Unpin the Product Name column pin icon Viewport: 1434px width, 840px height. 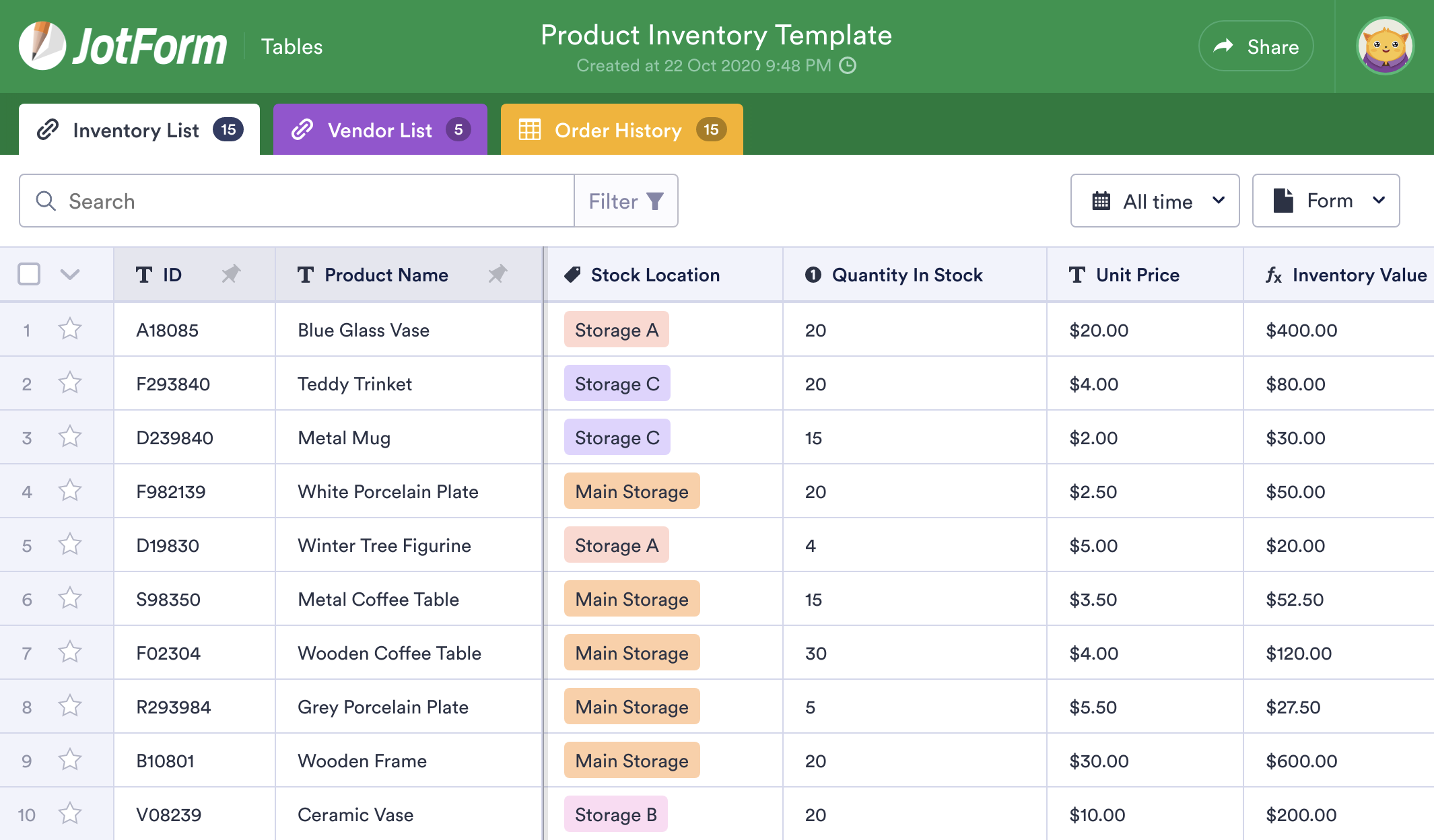498,274
